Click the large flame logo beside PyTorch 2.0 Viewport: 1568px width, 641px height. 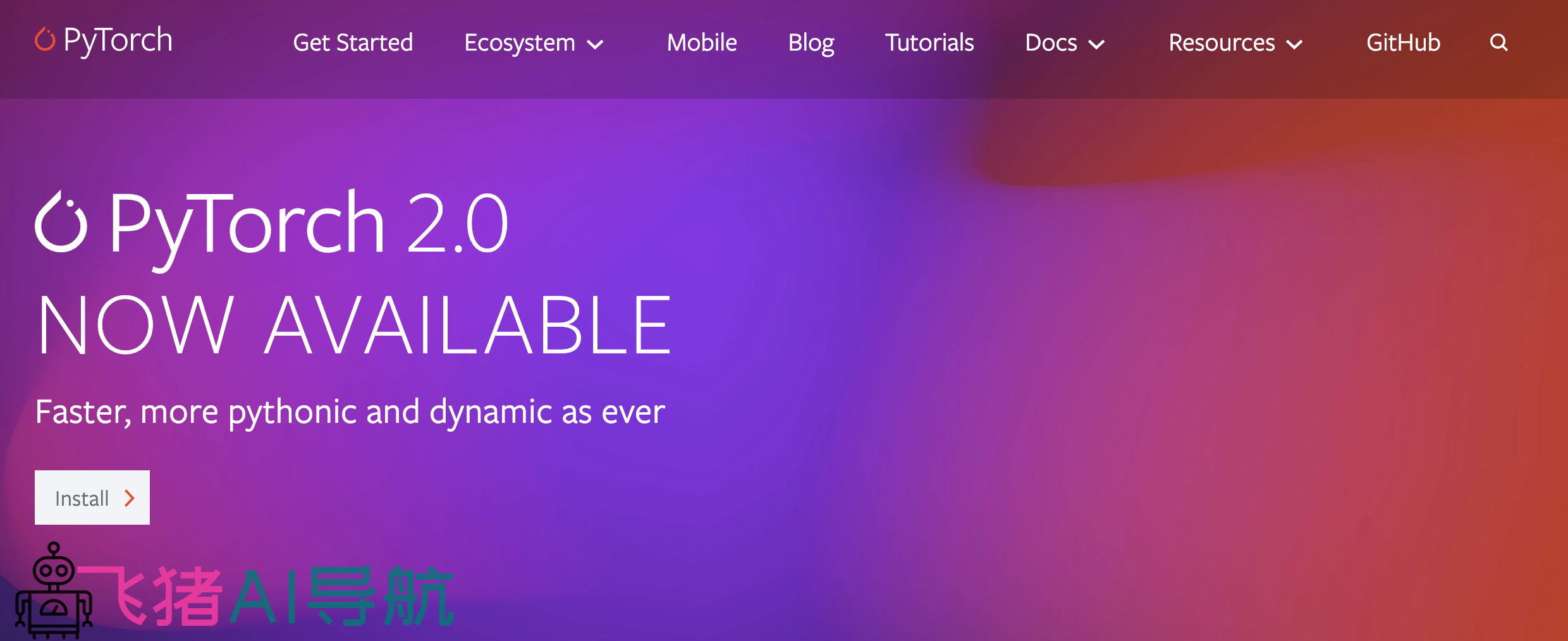(61, 221)
